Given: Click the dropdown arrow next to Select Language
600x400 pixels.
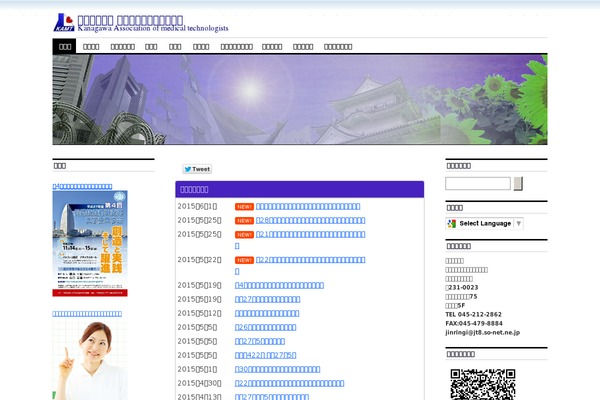Looking at the screenshot, I should point(518,224).
